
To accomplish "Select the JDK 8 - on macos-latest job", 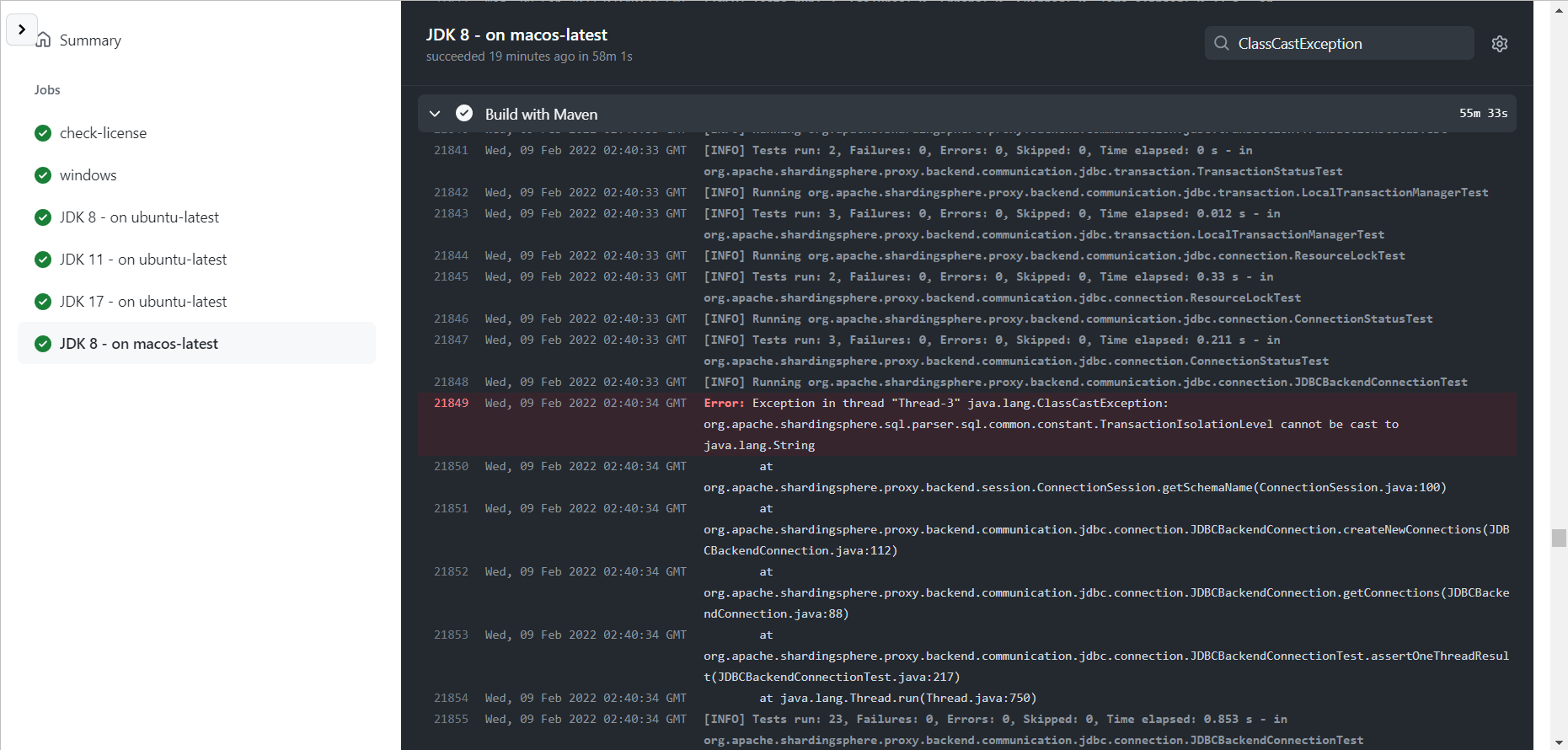I will pyautogui.click(x=196, y=344).
